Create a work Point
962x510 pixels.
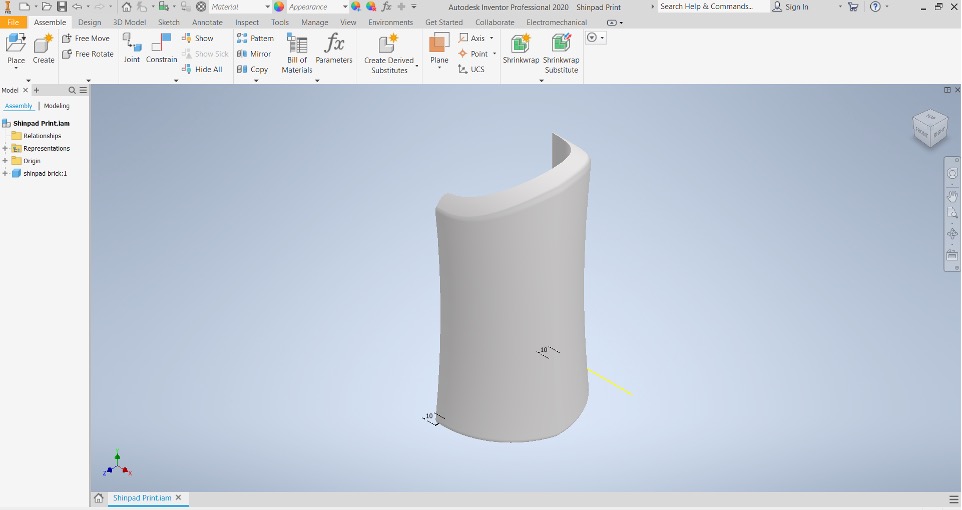pos(473,54)
